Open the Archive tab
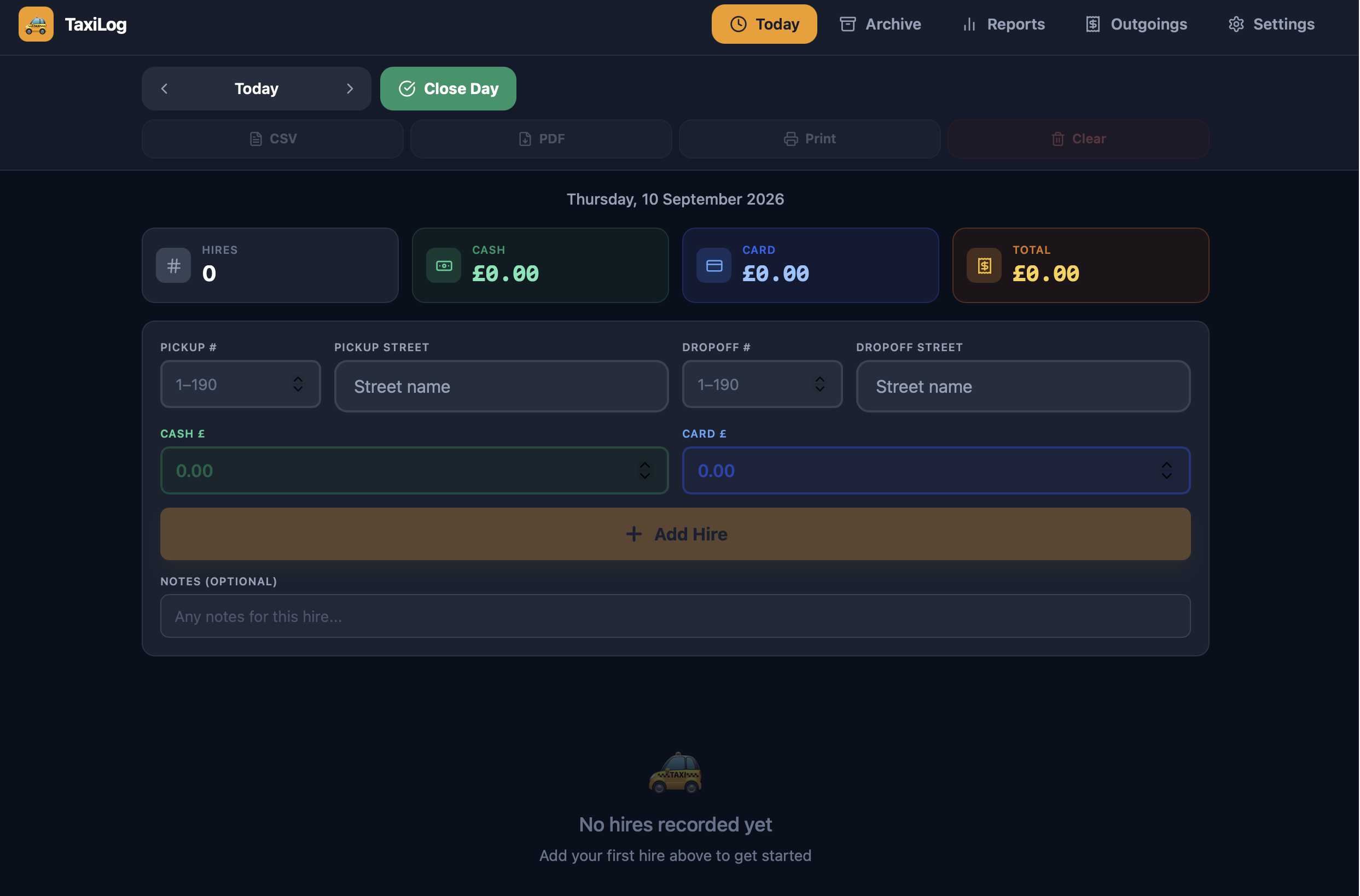The height and width of the screenshot is (896, 1360). (x=881, y=24)
